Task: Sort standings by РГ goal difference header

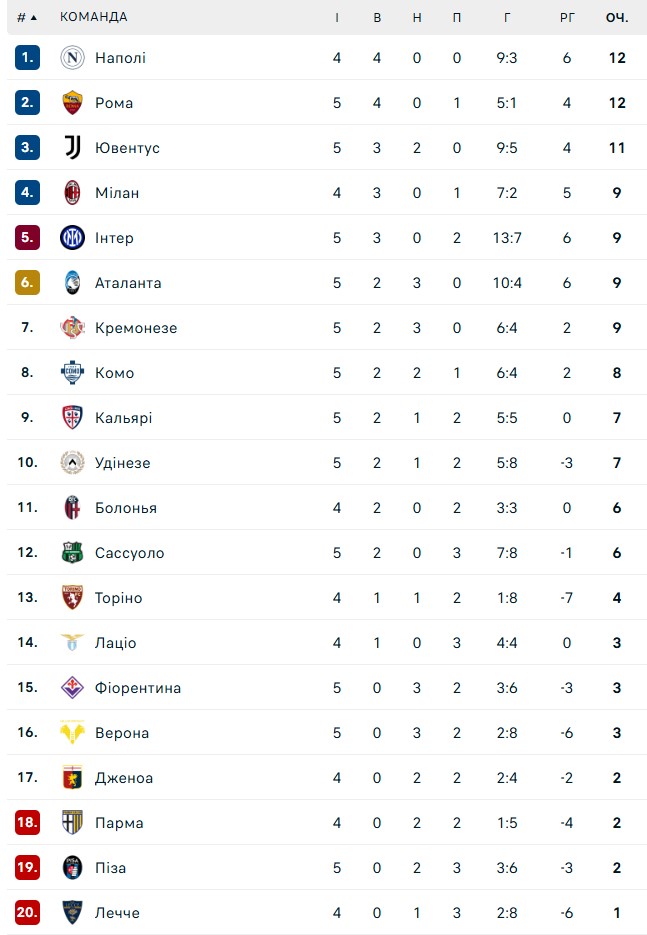Action: point(567,17)
